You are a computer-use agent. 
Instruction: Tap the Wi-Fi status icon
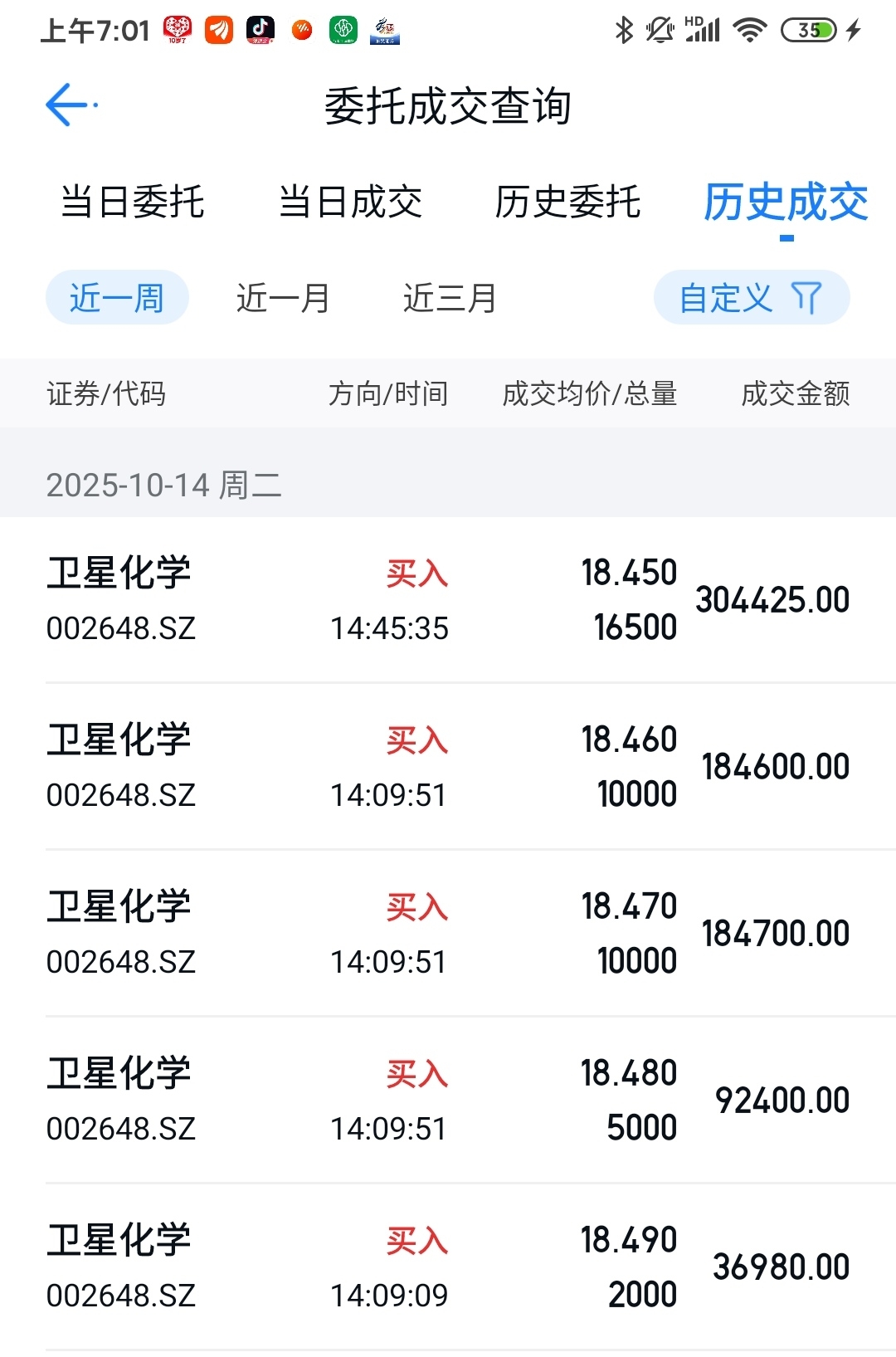749,31
